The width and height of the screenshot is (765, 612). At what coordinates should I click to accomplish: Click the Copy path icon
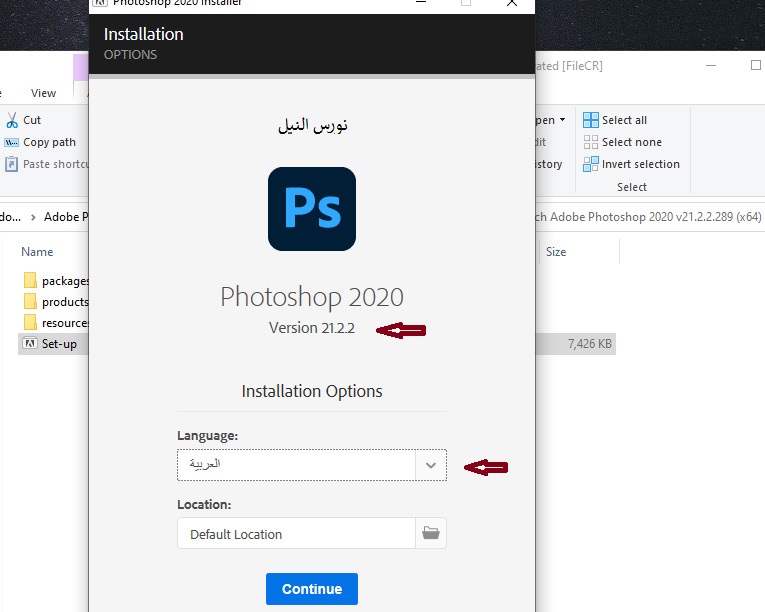point(11,142)
